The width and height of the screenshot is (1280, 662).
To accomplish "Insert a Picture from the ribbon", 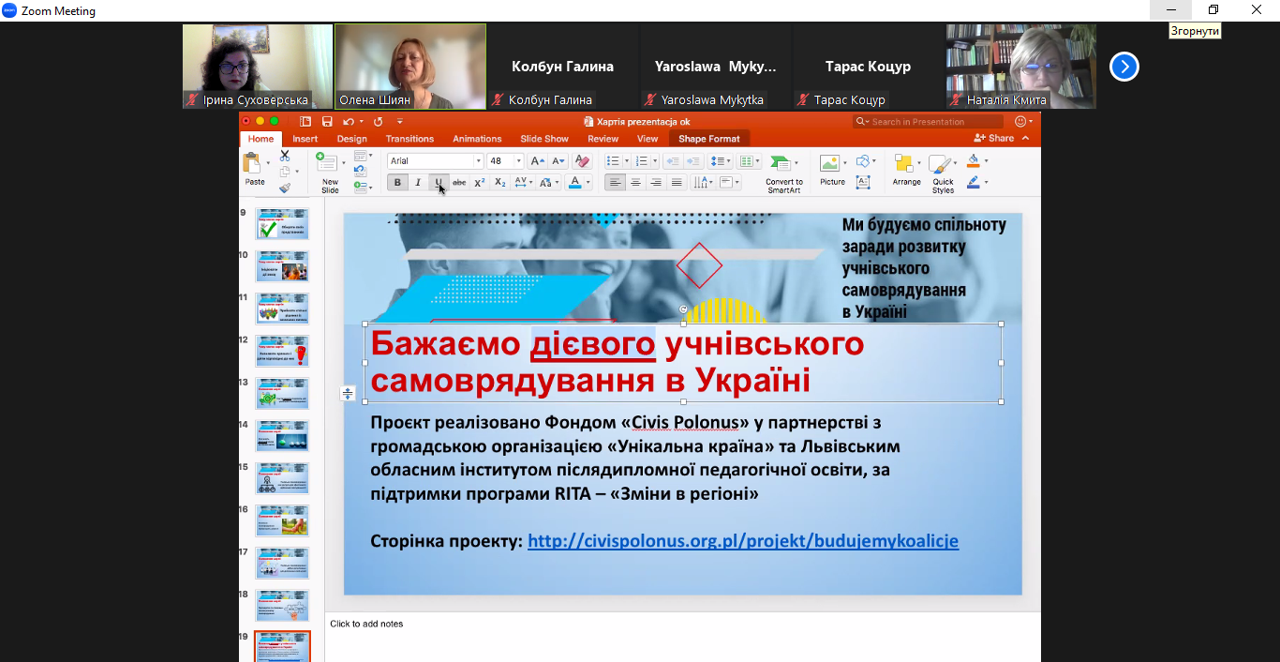I will pos(831,165).
